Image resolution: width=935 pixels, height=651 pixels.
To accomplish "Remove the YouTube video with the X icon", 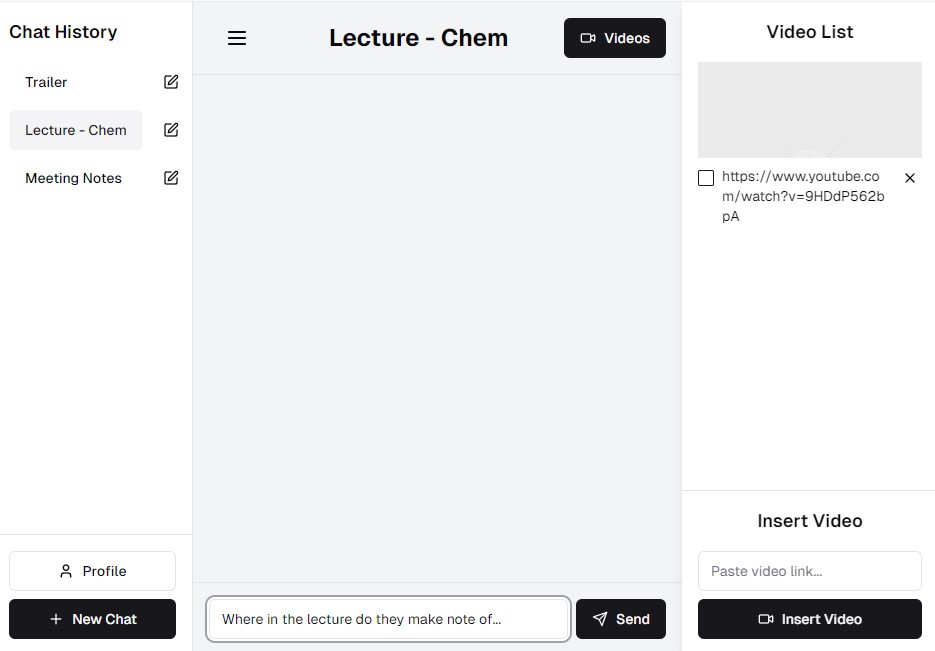I will click(910, 178).
